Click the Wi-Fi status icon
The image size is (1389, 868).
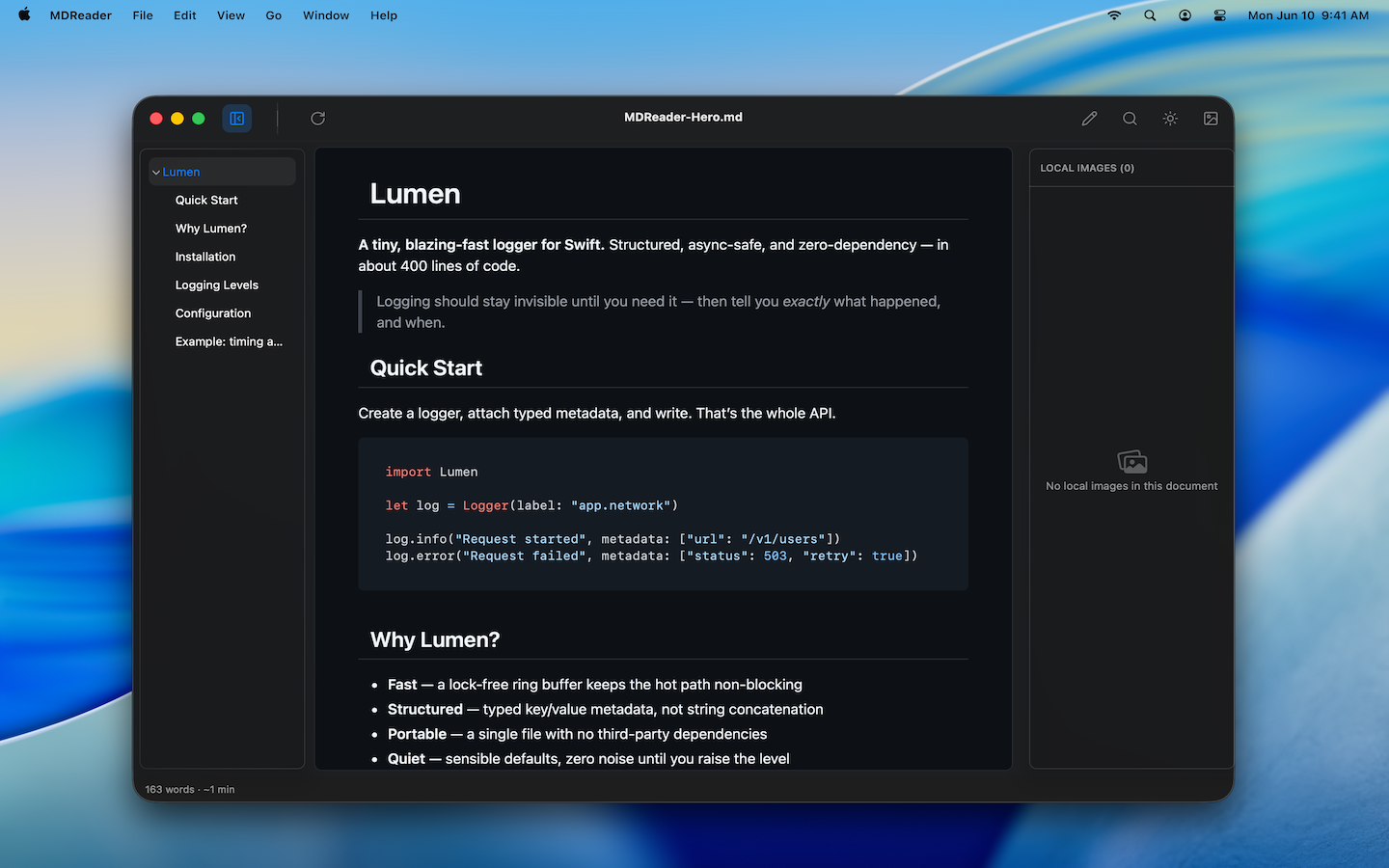tap(1114, 15)
